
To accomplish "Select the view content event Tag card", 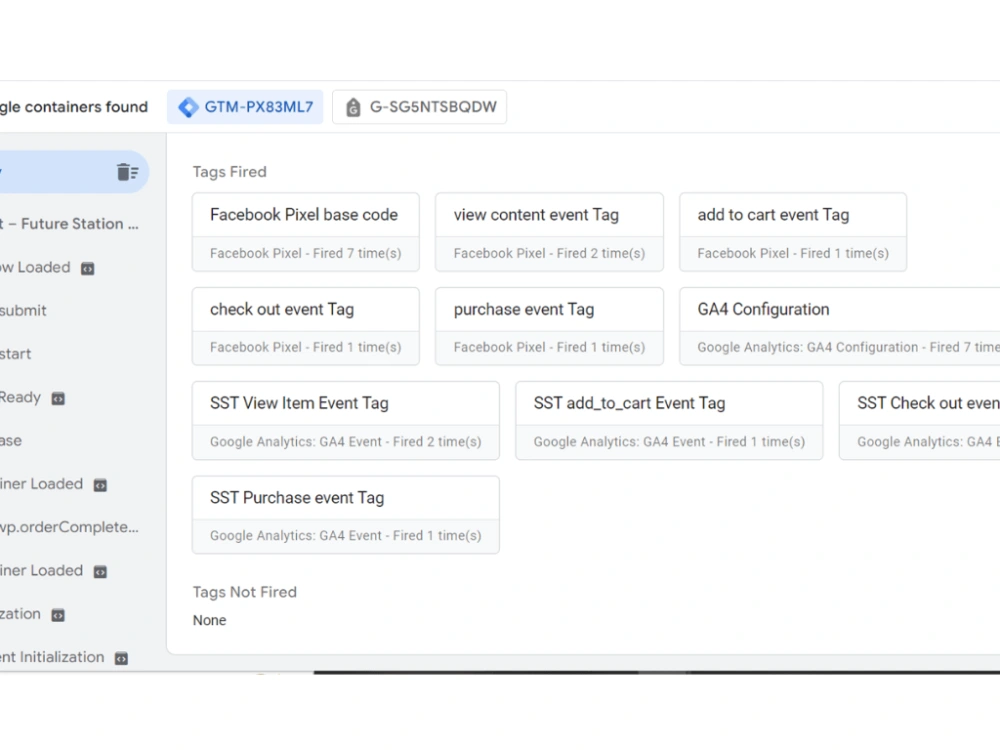I will coord(549,231).
